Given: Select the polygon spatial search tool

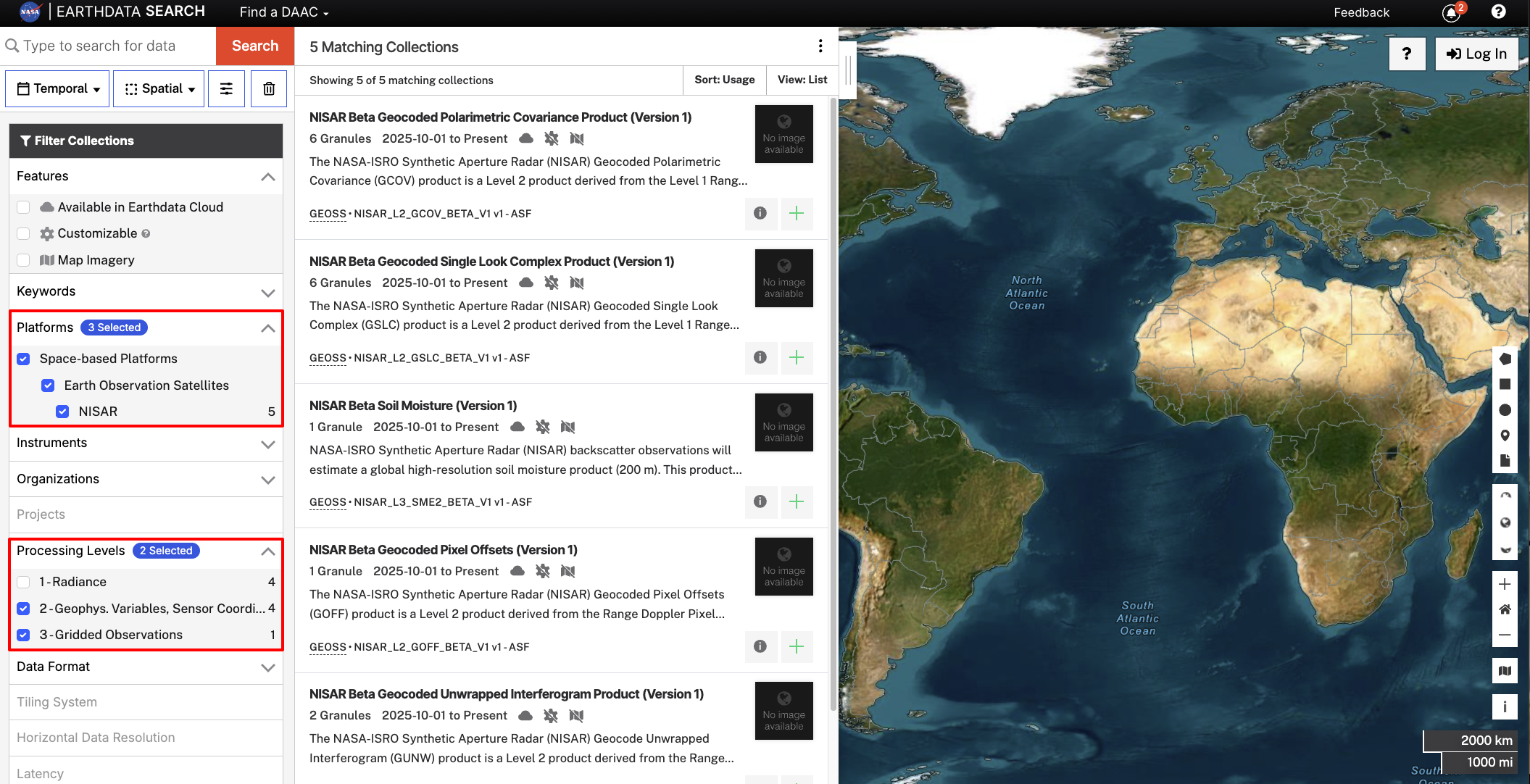Looking at the screenshot, I should (1505, 359).
